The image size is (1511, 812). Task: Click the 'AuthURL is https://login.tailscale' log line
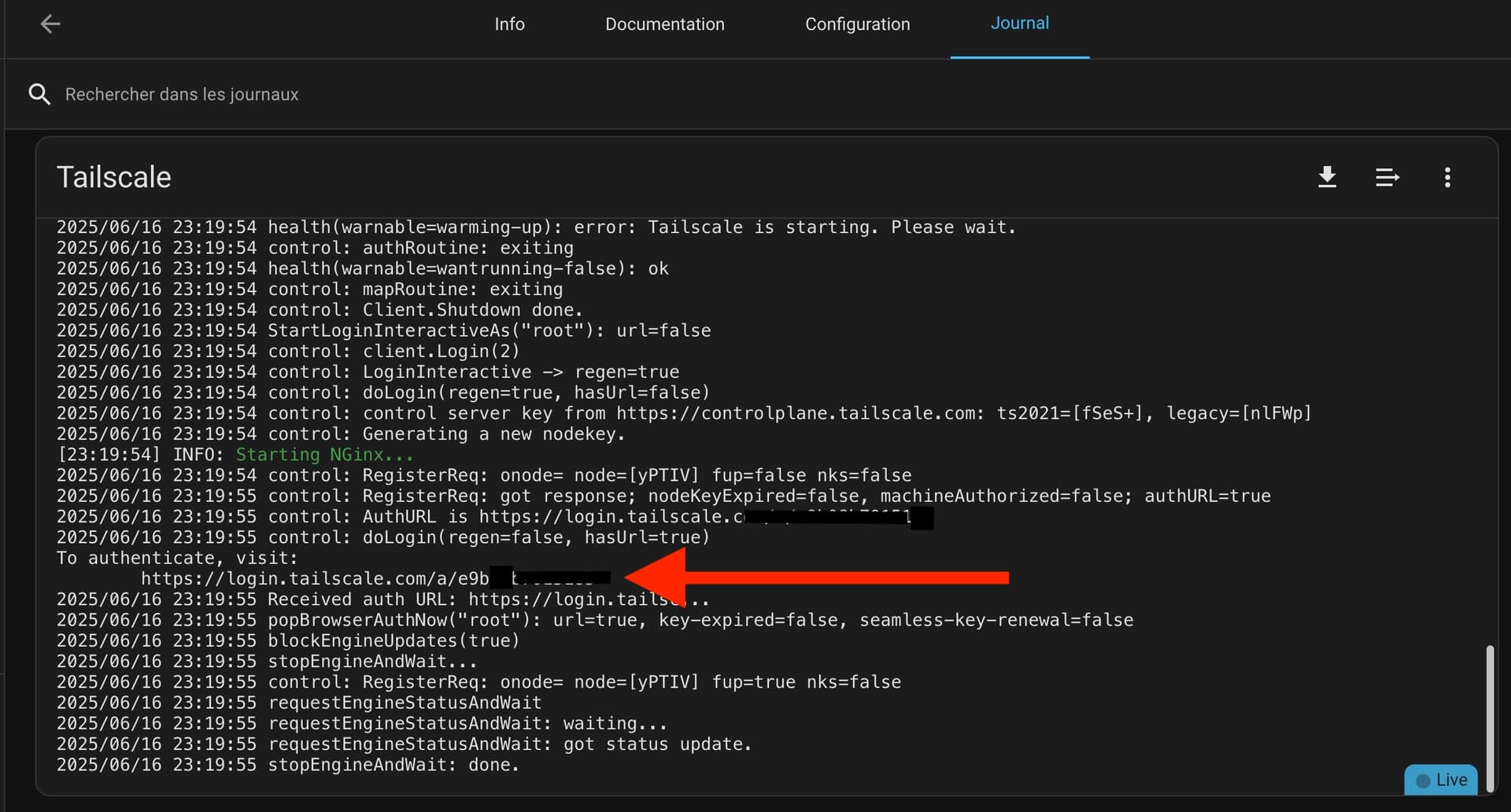pyautogui.click(x=495, y=517)
